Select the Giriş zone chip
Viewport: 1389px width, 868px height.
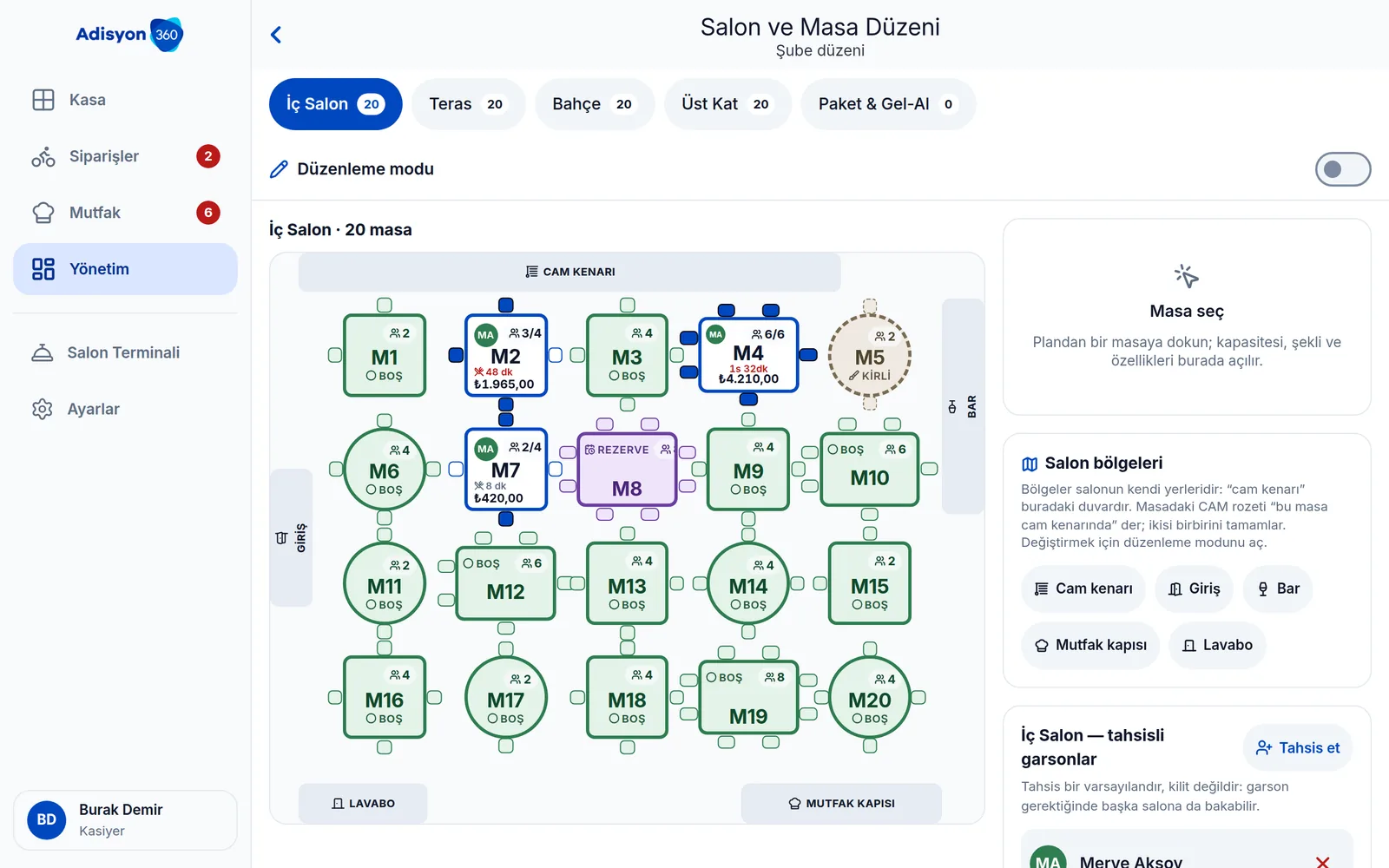1194,589
